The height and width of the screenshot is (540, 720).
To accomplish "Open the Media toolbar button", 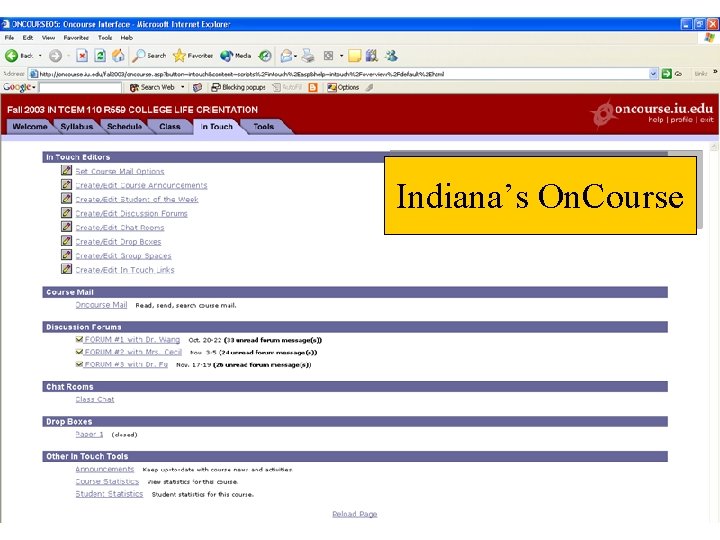I will point(236,56).
